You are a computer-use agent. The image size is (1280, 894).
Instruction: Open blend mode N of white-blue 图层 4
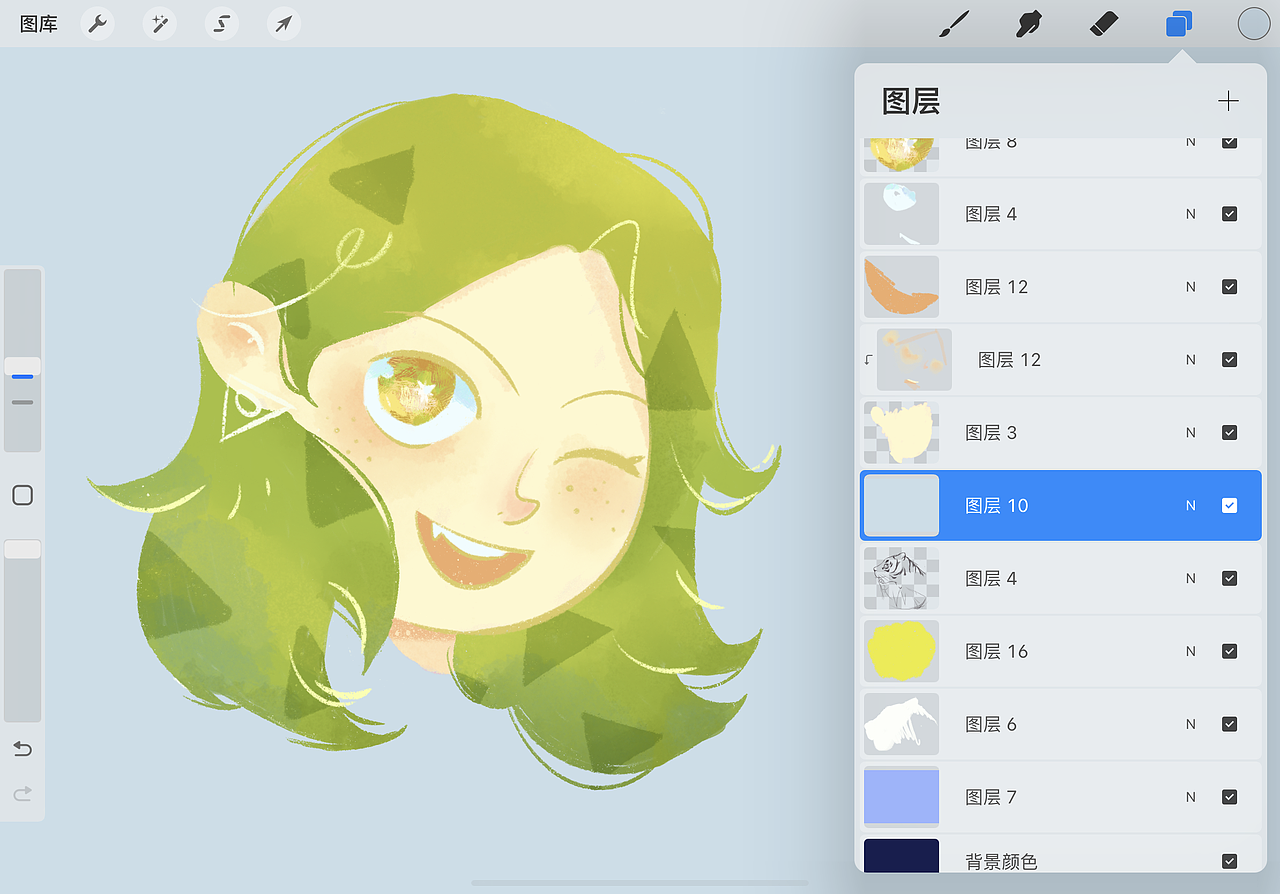pyautogui.click(x=1190, y=214)
